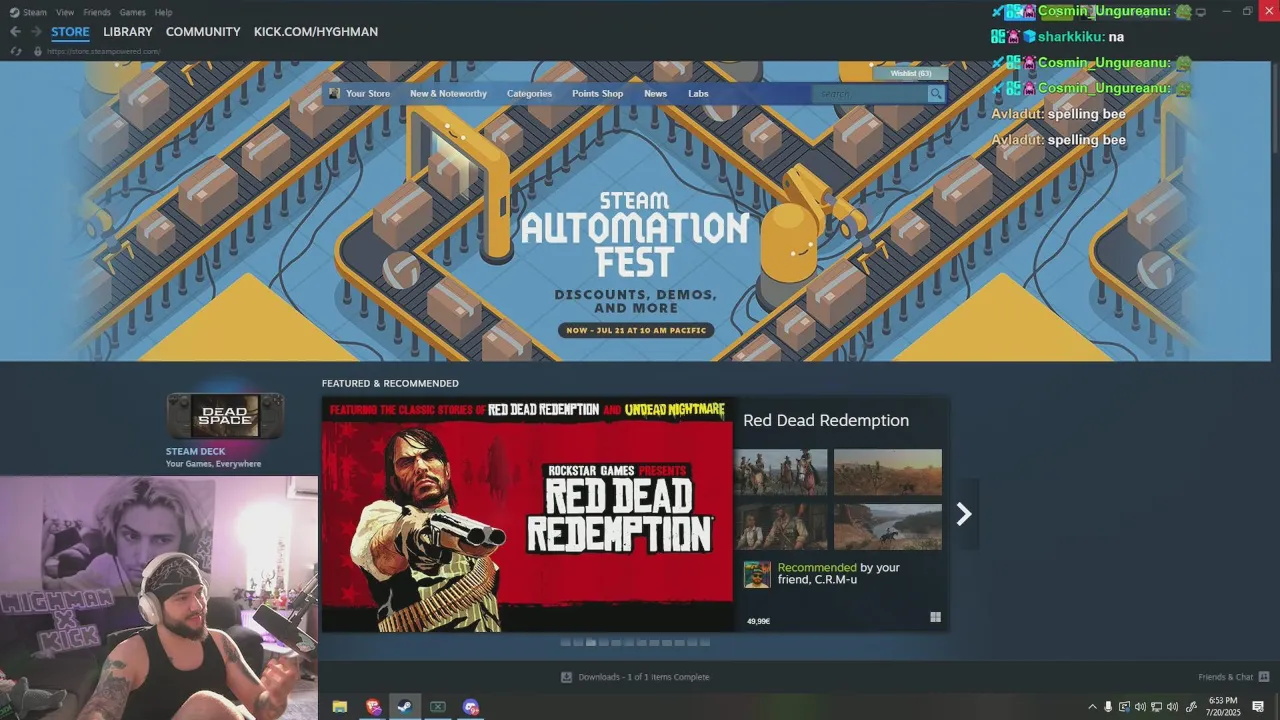
Task: Click the store URL address text
Action: coord(103,51)
